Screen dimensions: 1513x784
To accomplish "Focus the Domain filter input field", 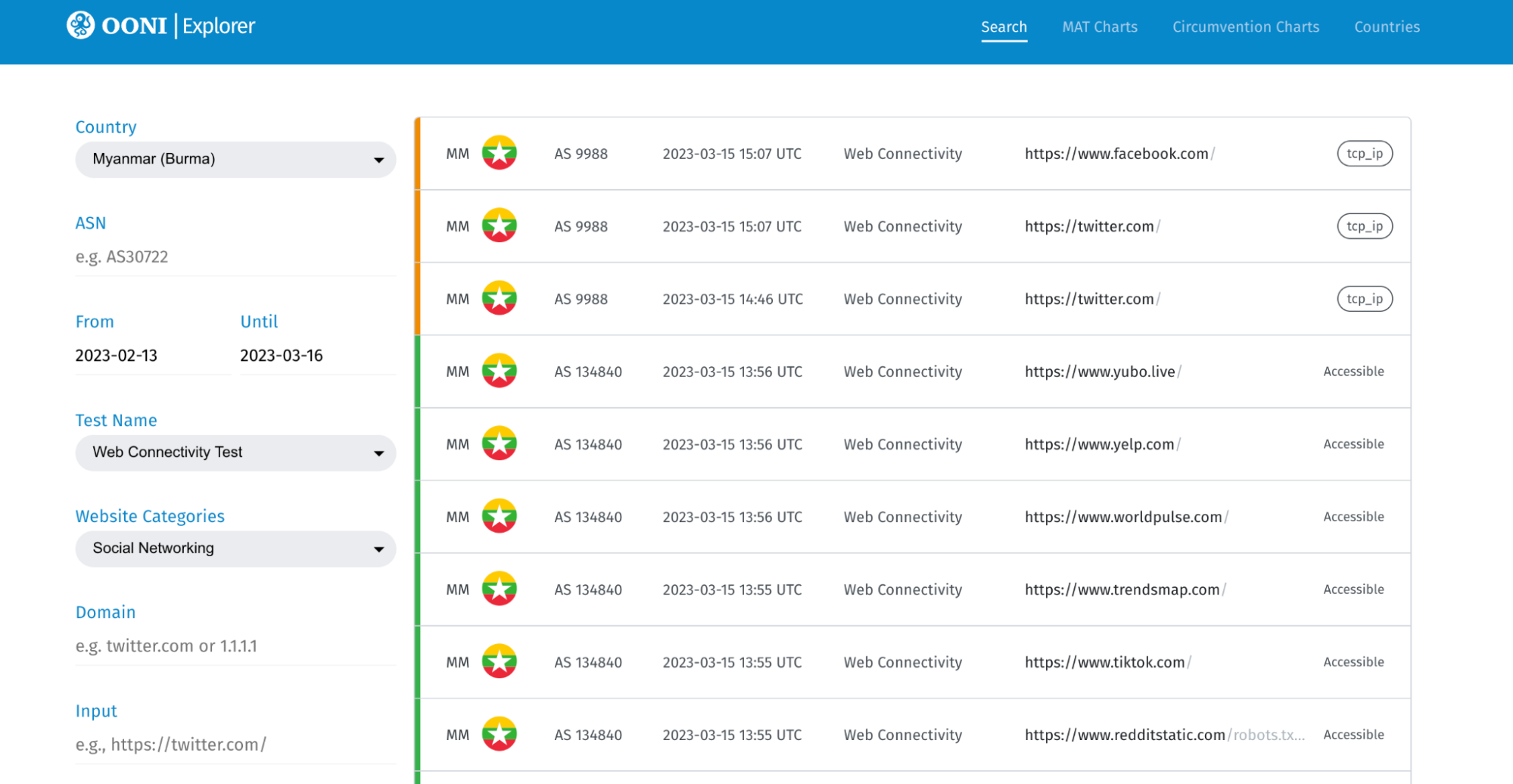I will click(x=235, y=646).
